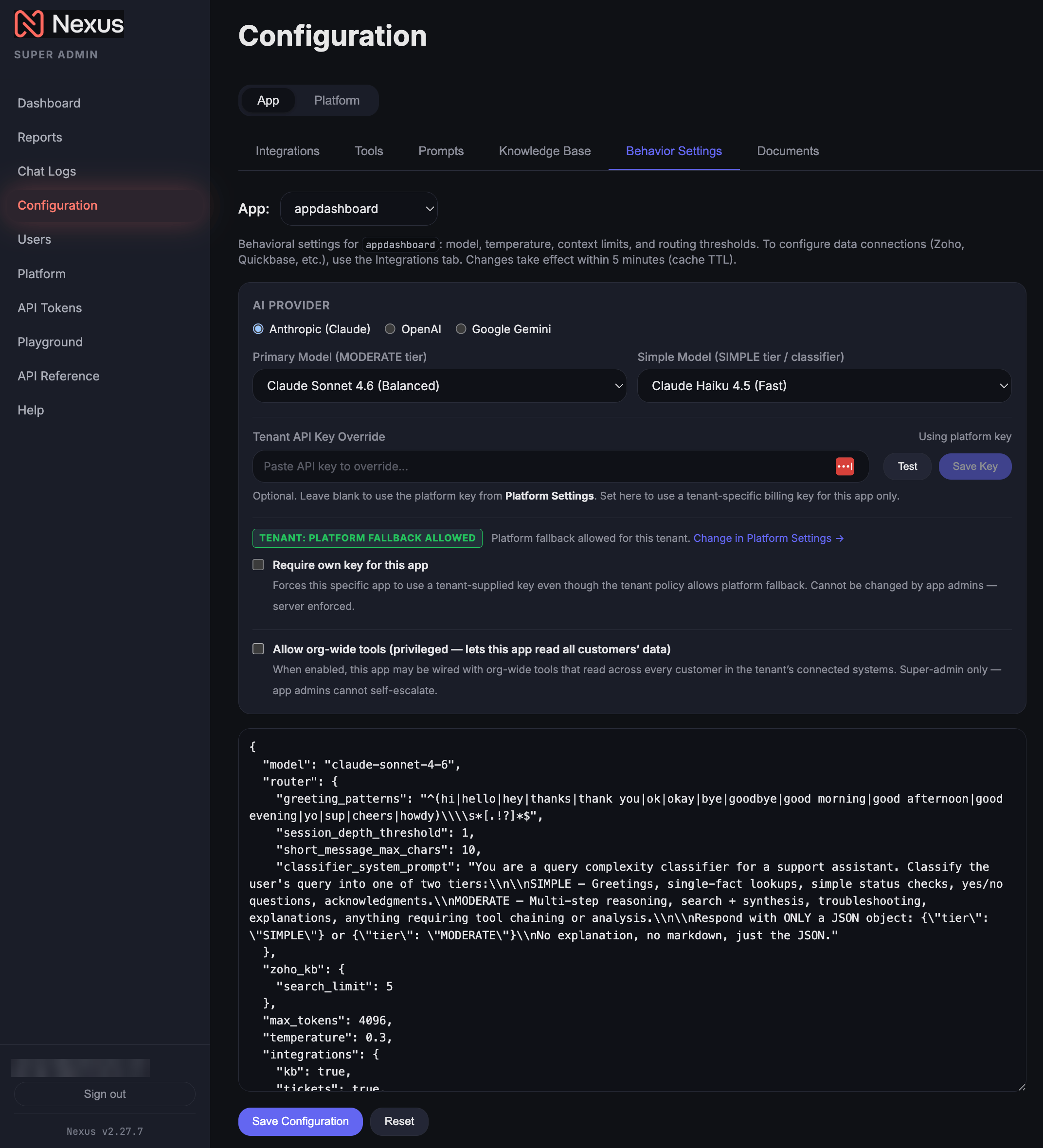The image size is (1043, 1148).
Task: Open API Tokens in sidebar
Action: pyautogui.click(x=105, y=308)
